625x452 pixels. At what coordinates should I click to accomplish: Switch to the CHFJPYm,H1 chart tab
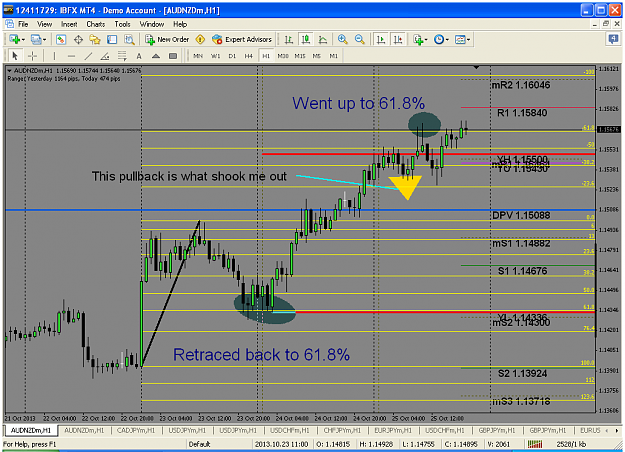point(342,430)
